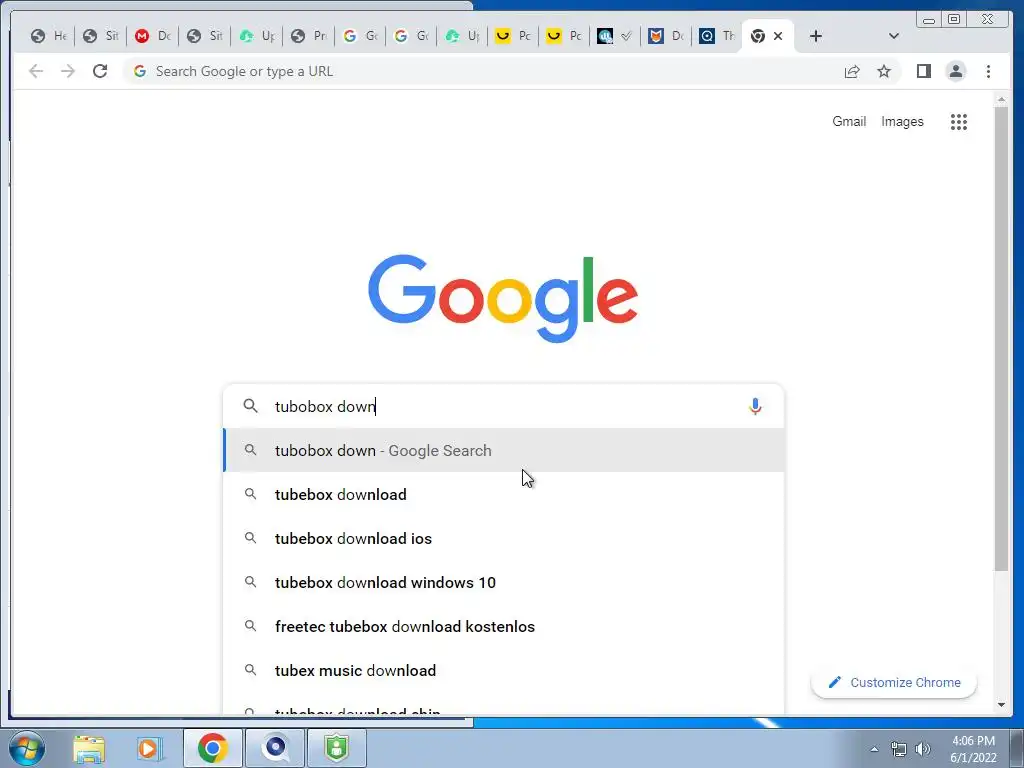This screenshot has width=1024, height=768.
Task: Open the tab with fox icon
Action: [666, 36]
